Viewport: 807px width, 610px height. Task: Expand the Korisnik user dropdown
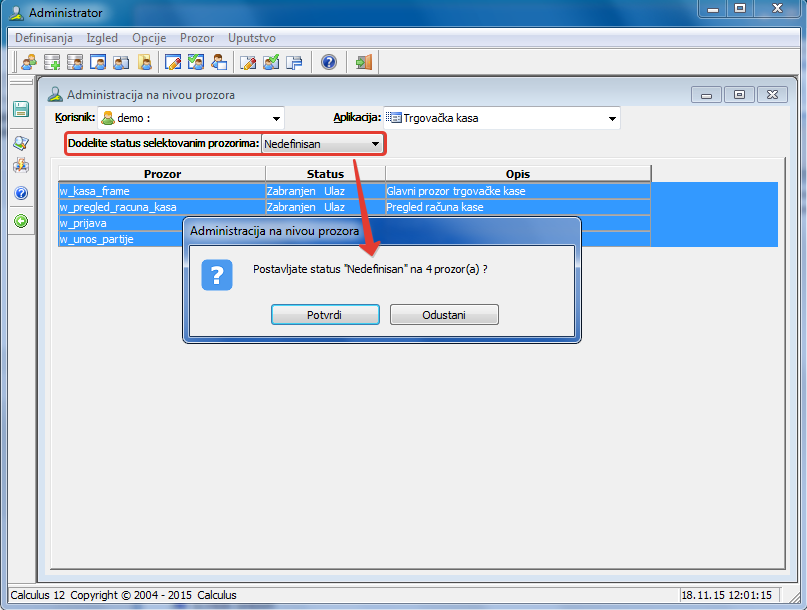pyautogui.click(x=277, y=119)
